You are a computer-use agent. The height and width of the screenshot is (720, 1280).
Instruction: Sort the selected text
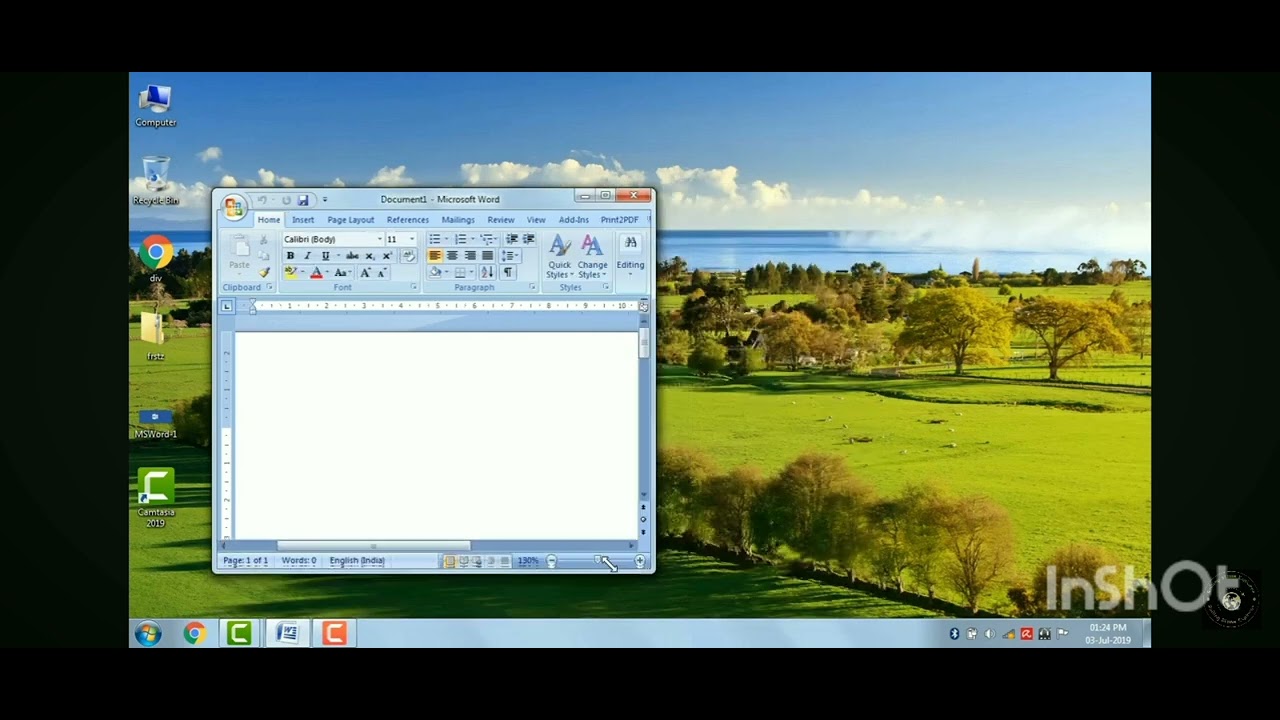point(488,272)
